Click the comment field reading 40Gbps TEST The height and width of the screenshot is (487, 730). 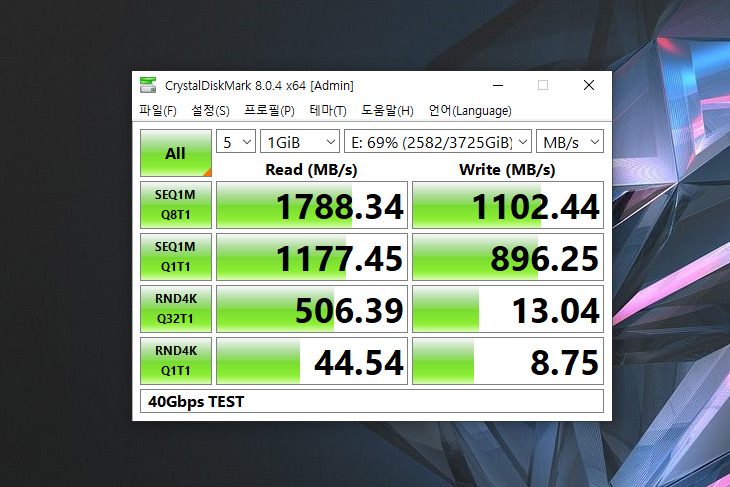372,401
